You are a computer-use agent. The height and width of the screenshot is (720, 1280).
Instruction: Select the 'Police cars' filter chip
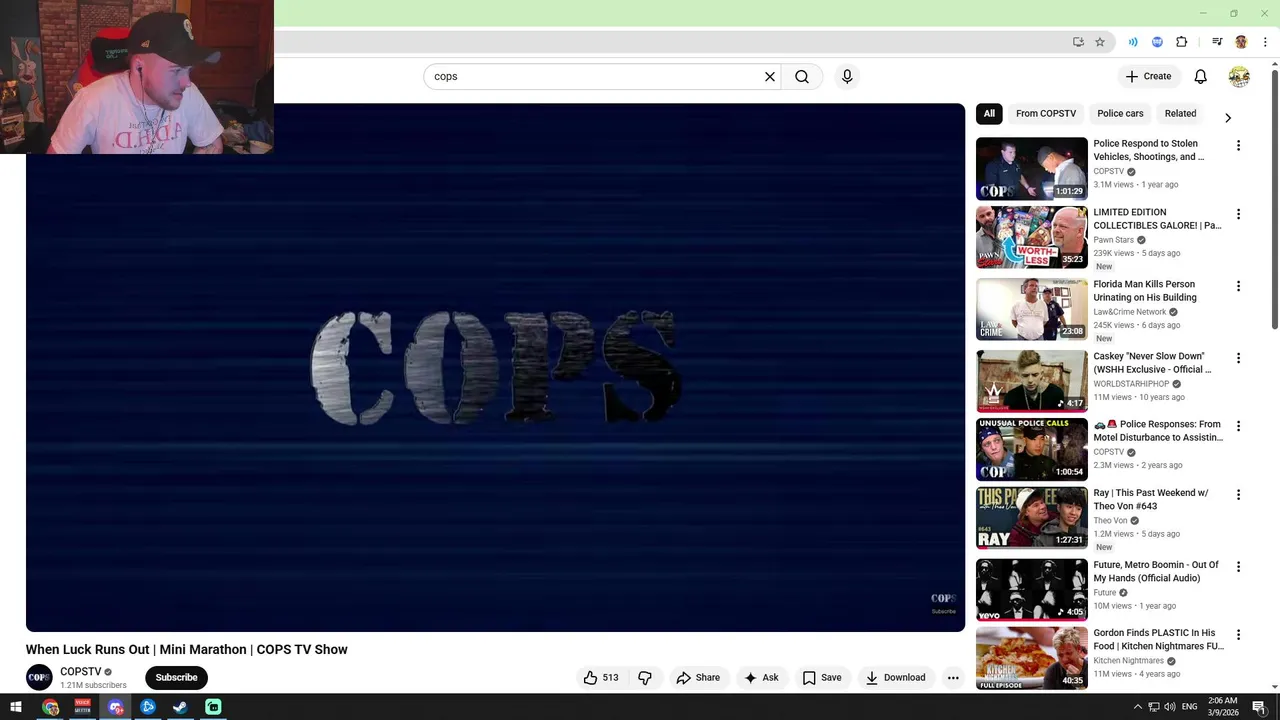(x=1120, y=114)
